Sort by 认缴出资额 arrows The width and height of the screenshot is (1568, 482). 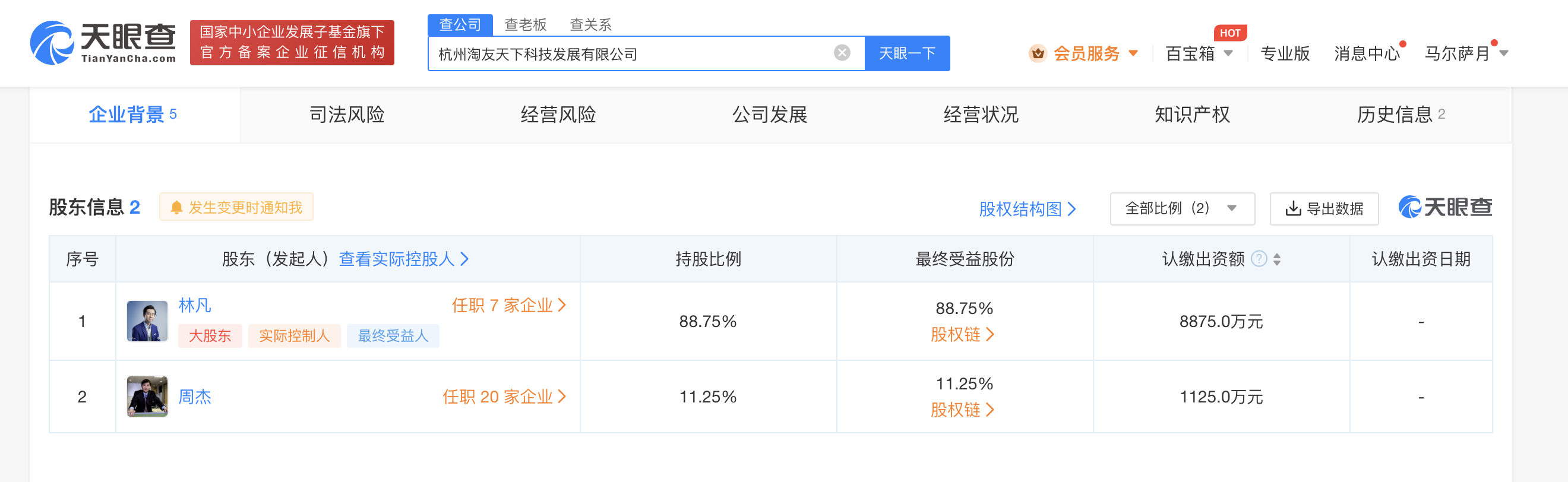pyautogui.click(x=1277, y=259)
